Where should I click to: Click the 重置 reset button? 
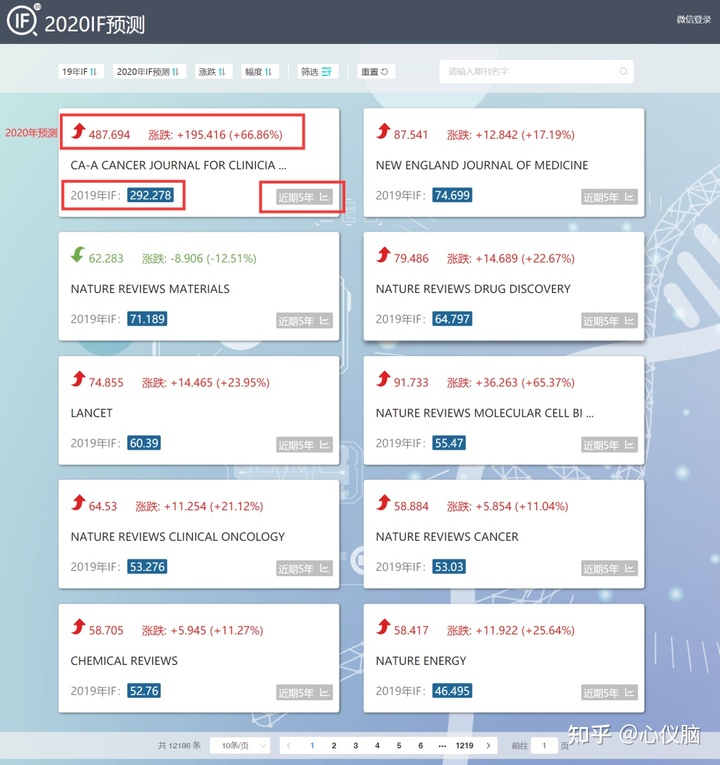pyautogui.click(x=376, y=72)
